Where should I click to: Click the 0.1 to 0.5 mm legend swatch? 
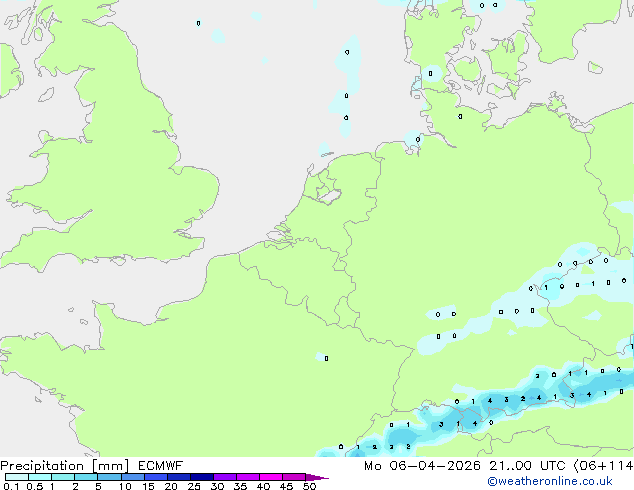click(17, 477)
